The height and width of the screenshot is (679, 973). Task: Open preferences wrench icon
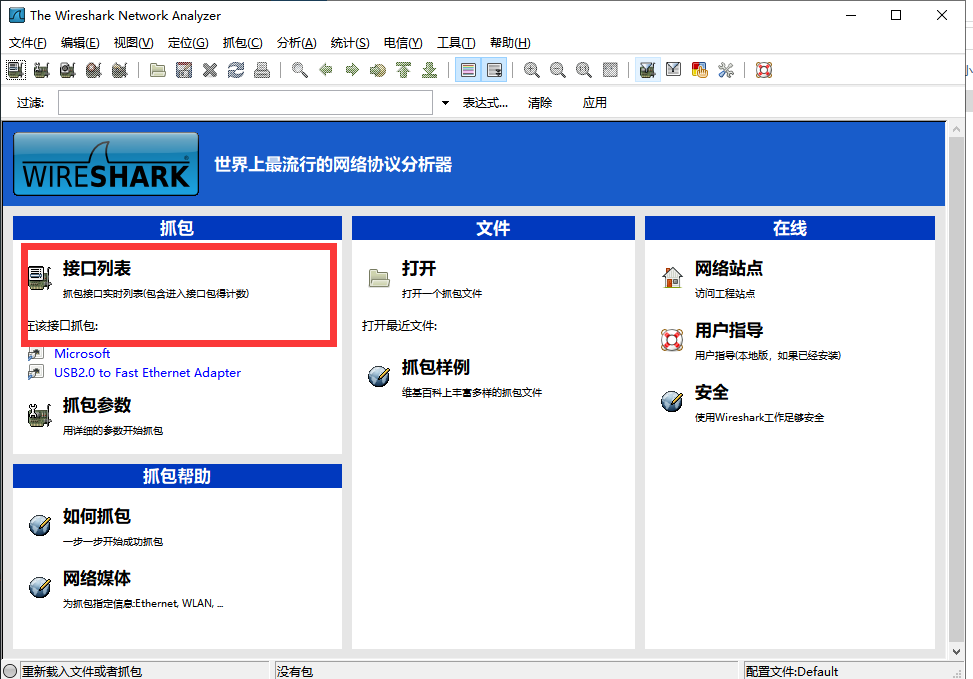[725, 70]
